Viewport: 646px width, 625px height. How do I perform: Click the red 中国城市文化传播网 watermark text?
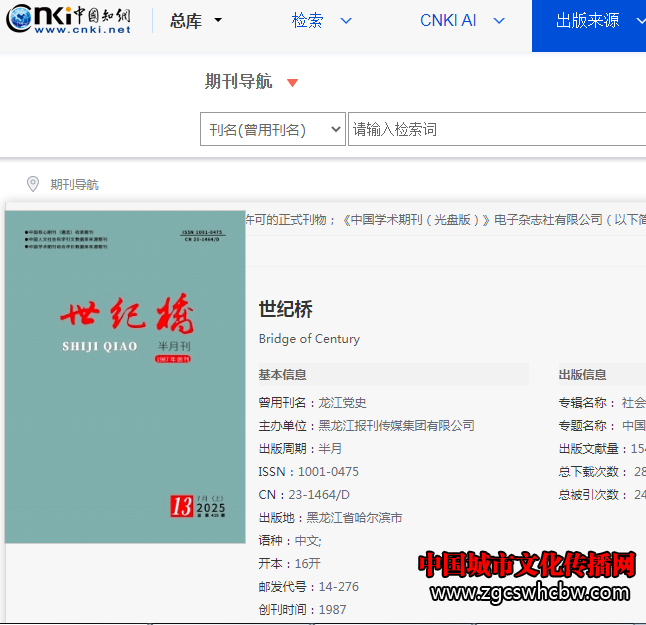click(x=526, y=565)
